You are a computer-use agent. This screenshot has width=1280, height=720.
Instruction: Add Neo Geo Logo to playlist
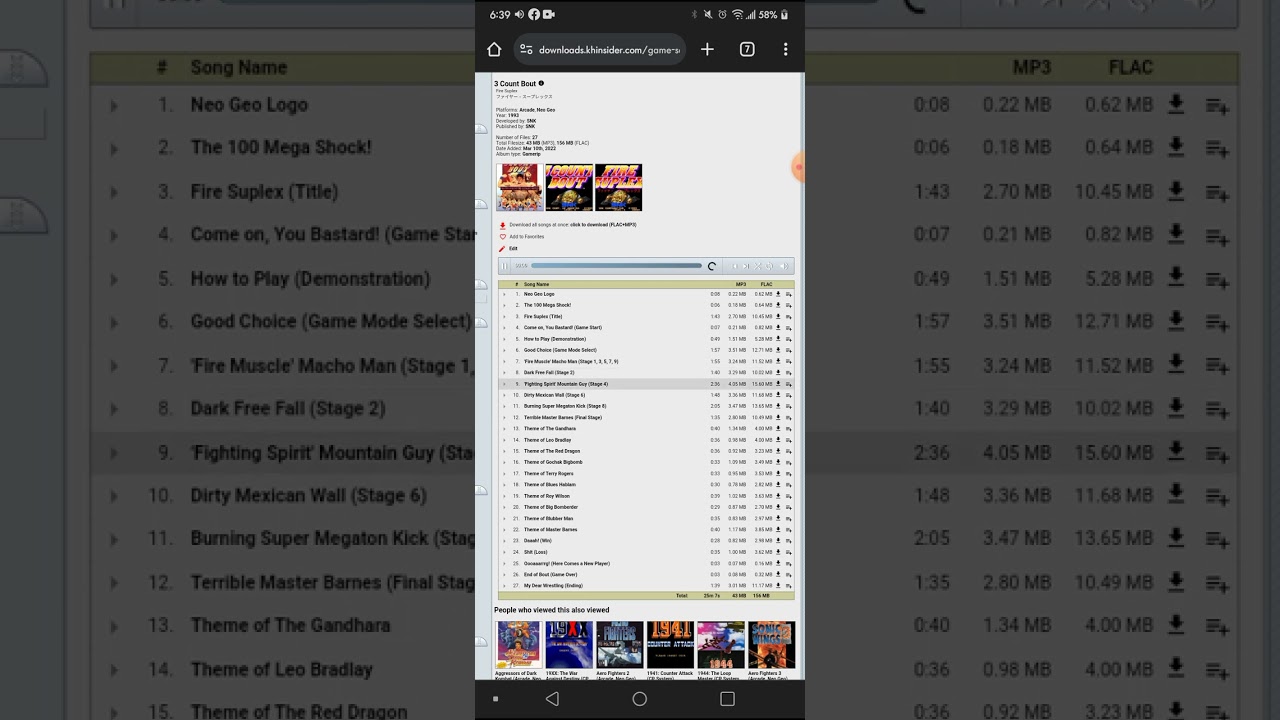[x=788, y=294]
